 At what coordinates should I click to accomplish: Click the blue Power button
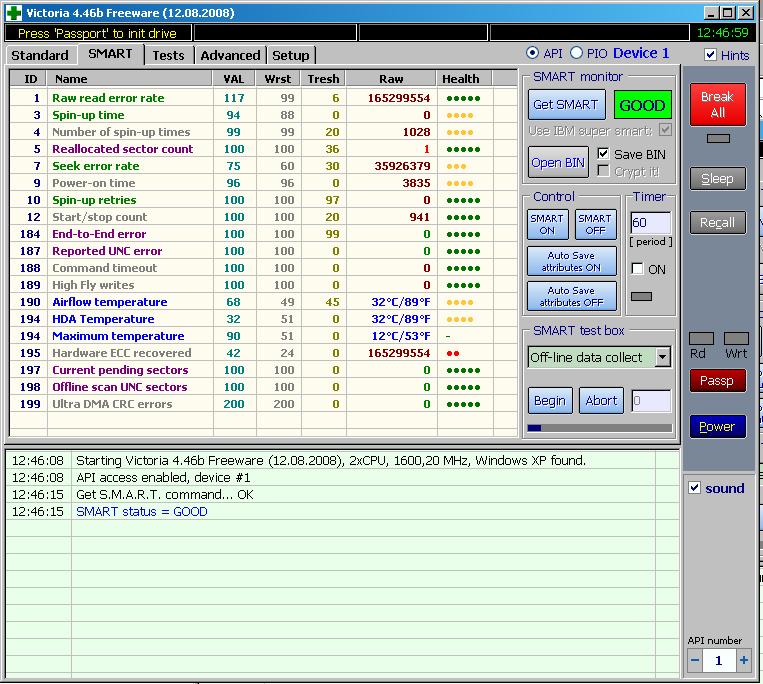coord(718,427)
